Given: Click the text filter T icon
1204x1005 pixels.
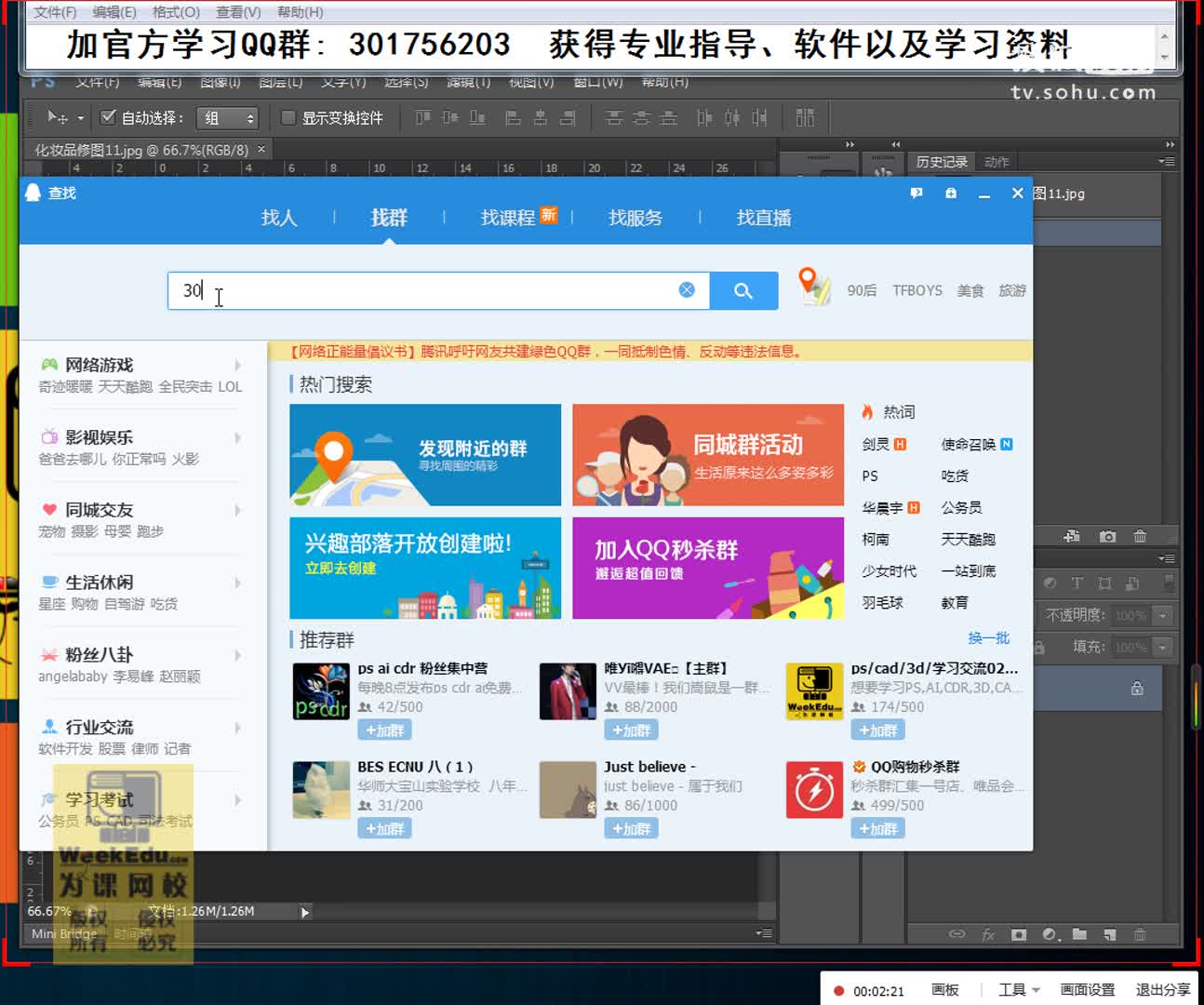Looking at the screenshot, I should (x=1077, y=583).
